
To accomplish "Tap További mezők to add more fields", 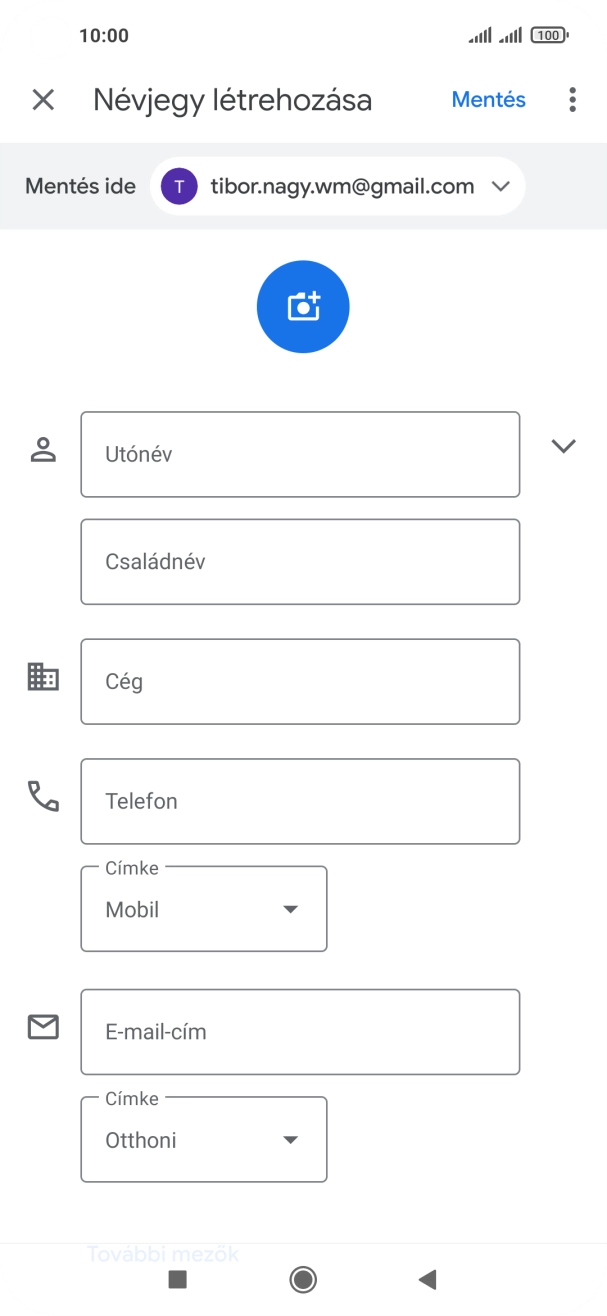I will (x=162, y=1253).
